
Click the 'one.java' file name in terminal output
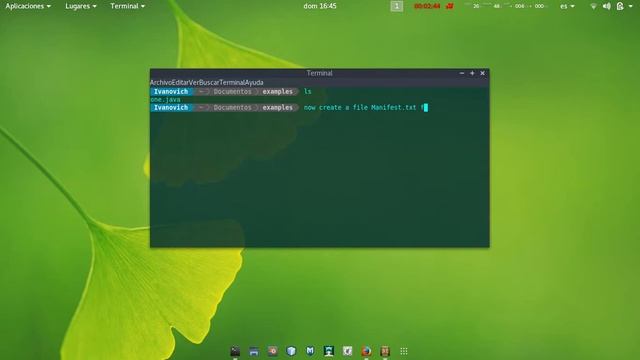click(165, 100)
